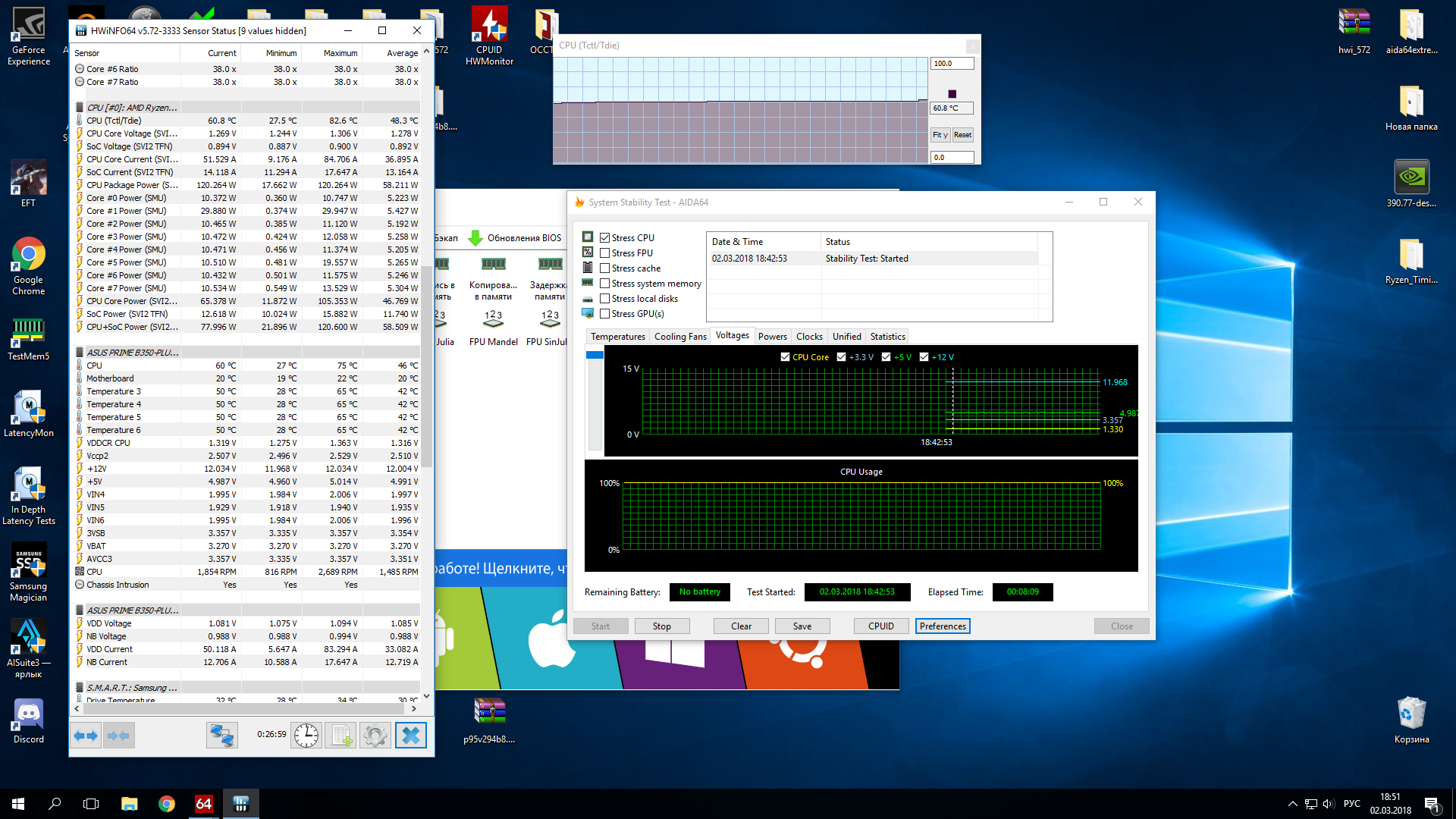
Task: Click HWiNFO vertical scrollbar down arrow
Action: (x=426, y=695)
